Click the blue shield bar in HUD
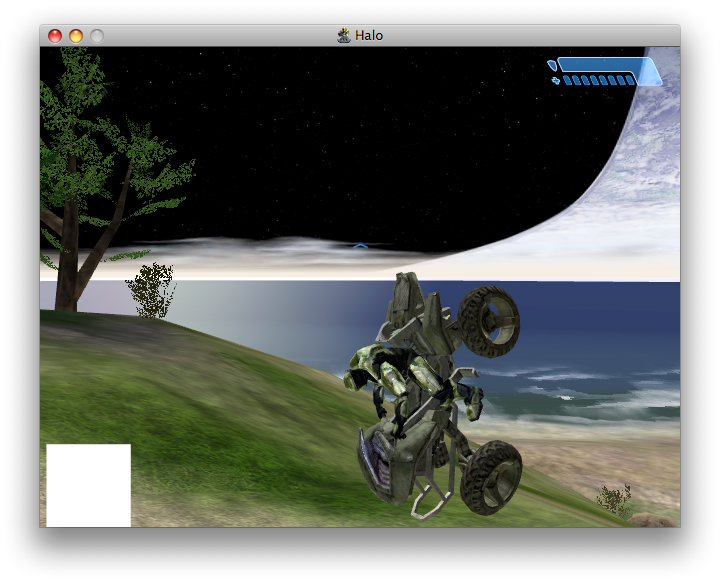Image resolution: width=720 pixels, height=582 pixels. click(602, 64)
